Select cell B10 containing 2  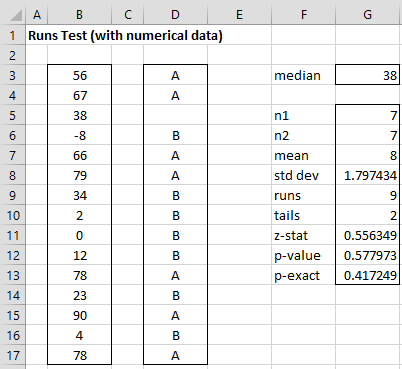click(80, 215)
